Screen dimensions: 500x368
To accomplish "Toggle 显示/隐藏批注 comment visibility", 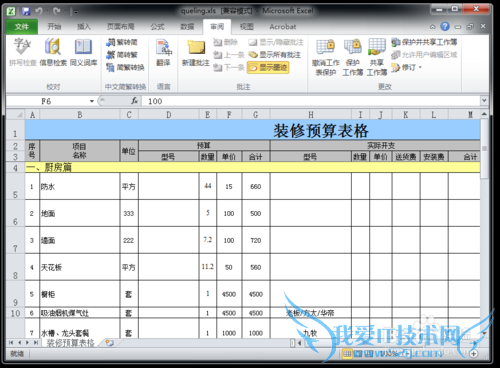I will coord(276,42).
